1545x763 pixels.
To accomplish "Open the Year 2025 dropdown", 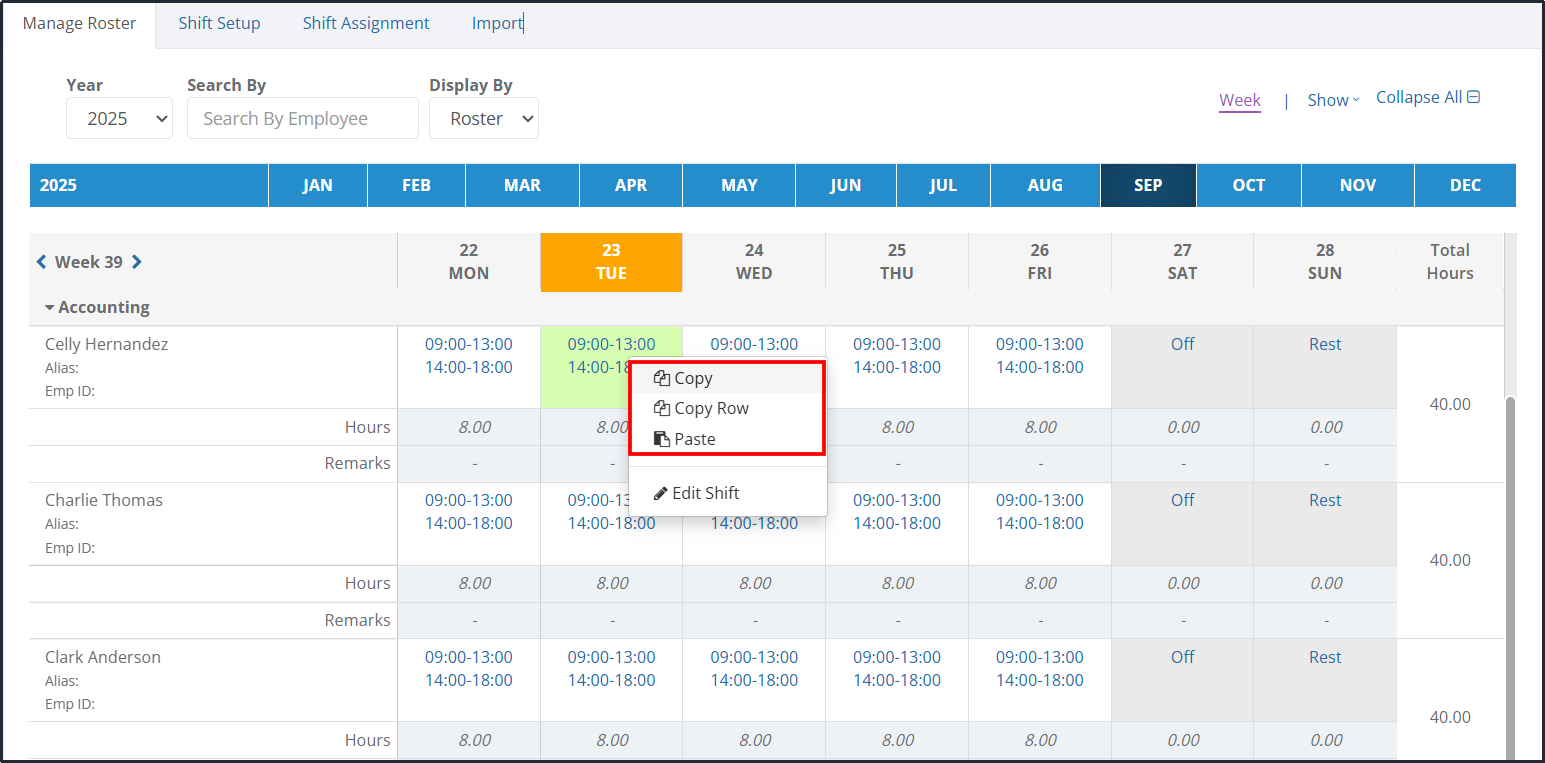I will pos(119,118).
